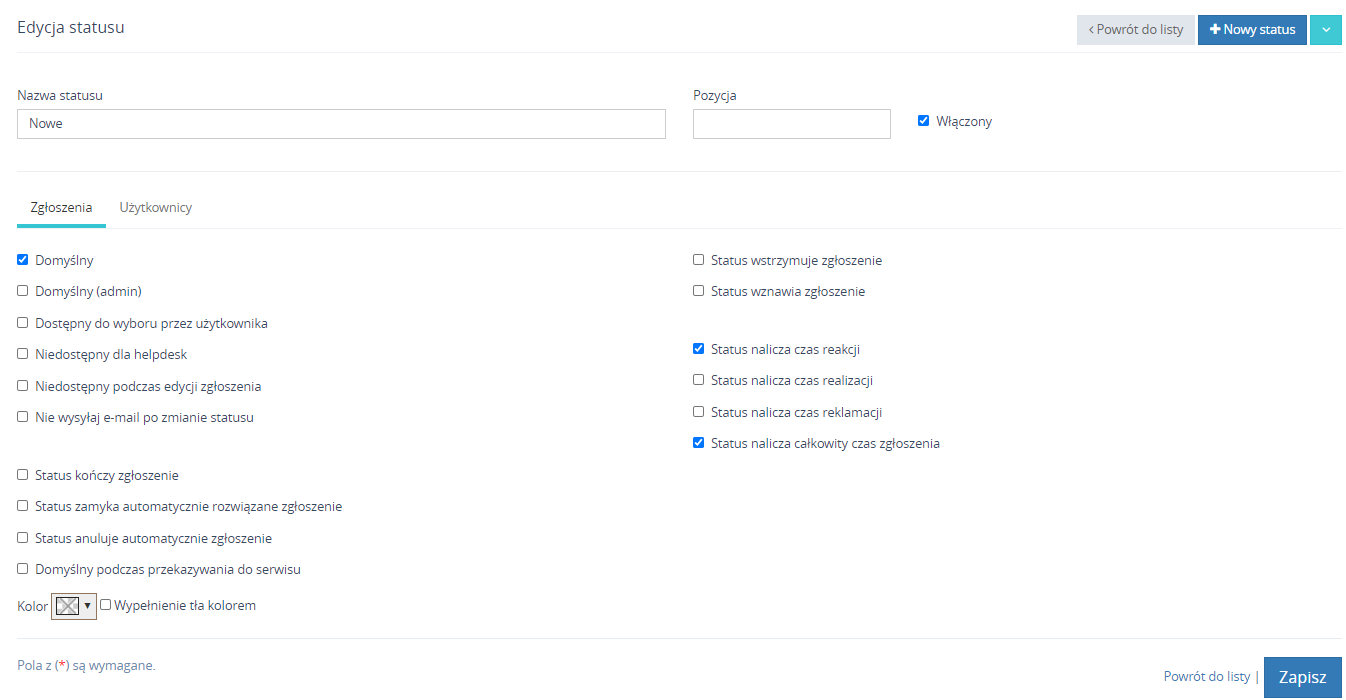Check Status wstrzymuje zgłoszenie
The height and width of the screenshot is (700, 1346).
699,260
